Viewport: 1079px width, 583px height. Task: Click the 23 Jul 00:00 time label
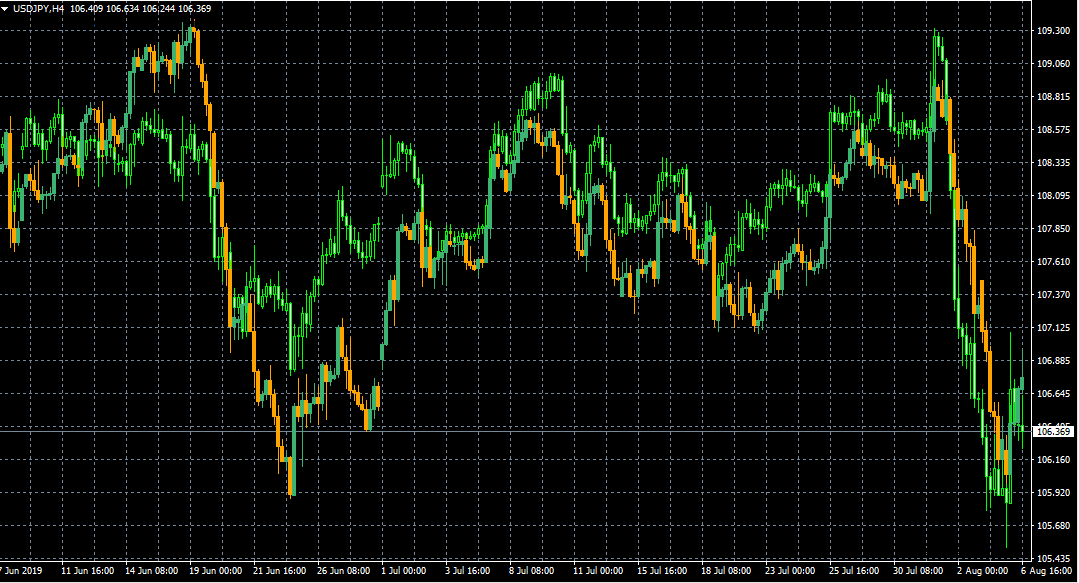790,571
